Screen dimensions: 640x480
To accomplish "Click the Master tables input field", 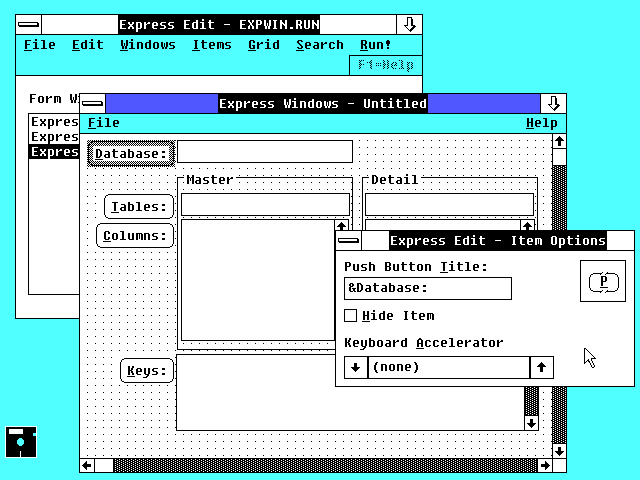I will tap(265, 204).
